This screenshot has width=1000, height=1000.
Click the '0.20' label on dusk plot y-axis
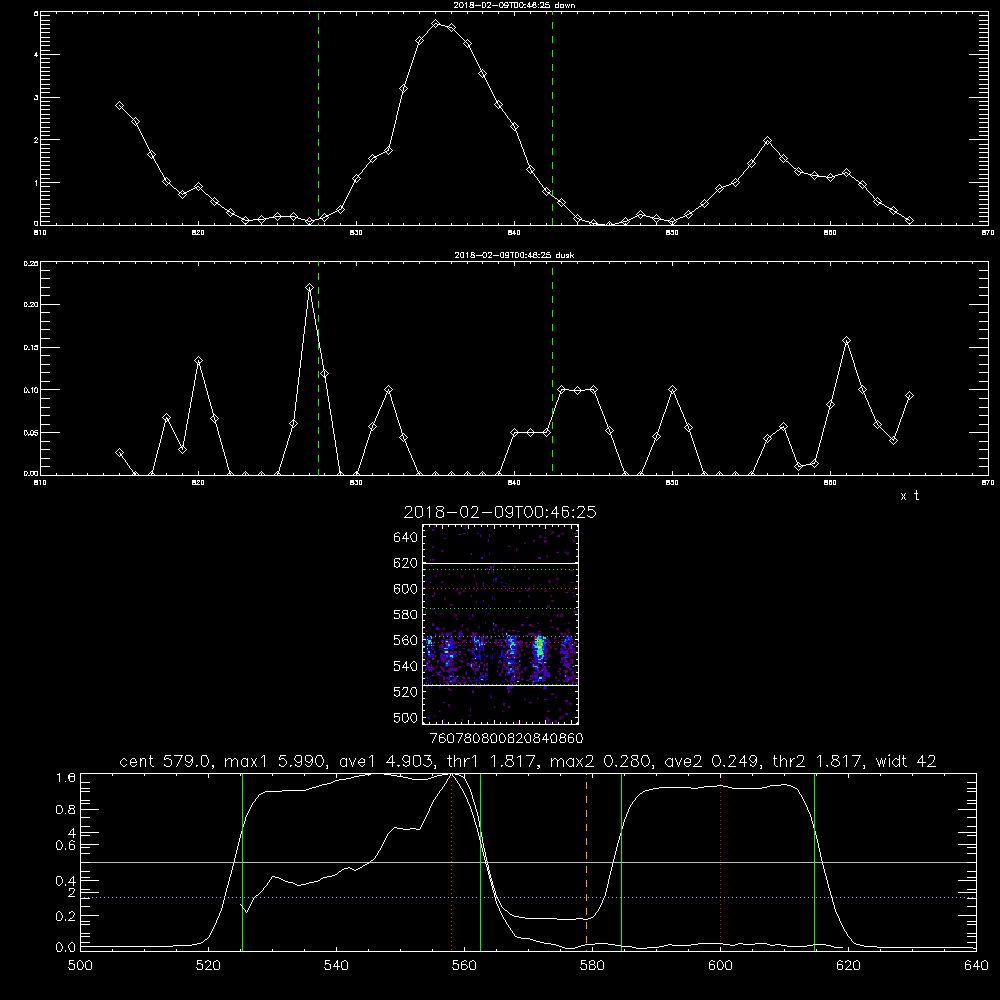(x=31, y=305)
